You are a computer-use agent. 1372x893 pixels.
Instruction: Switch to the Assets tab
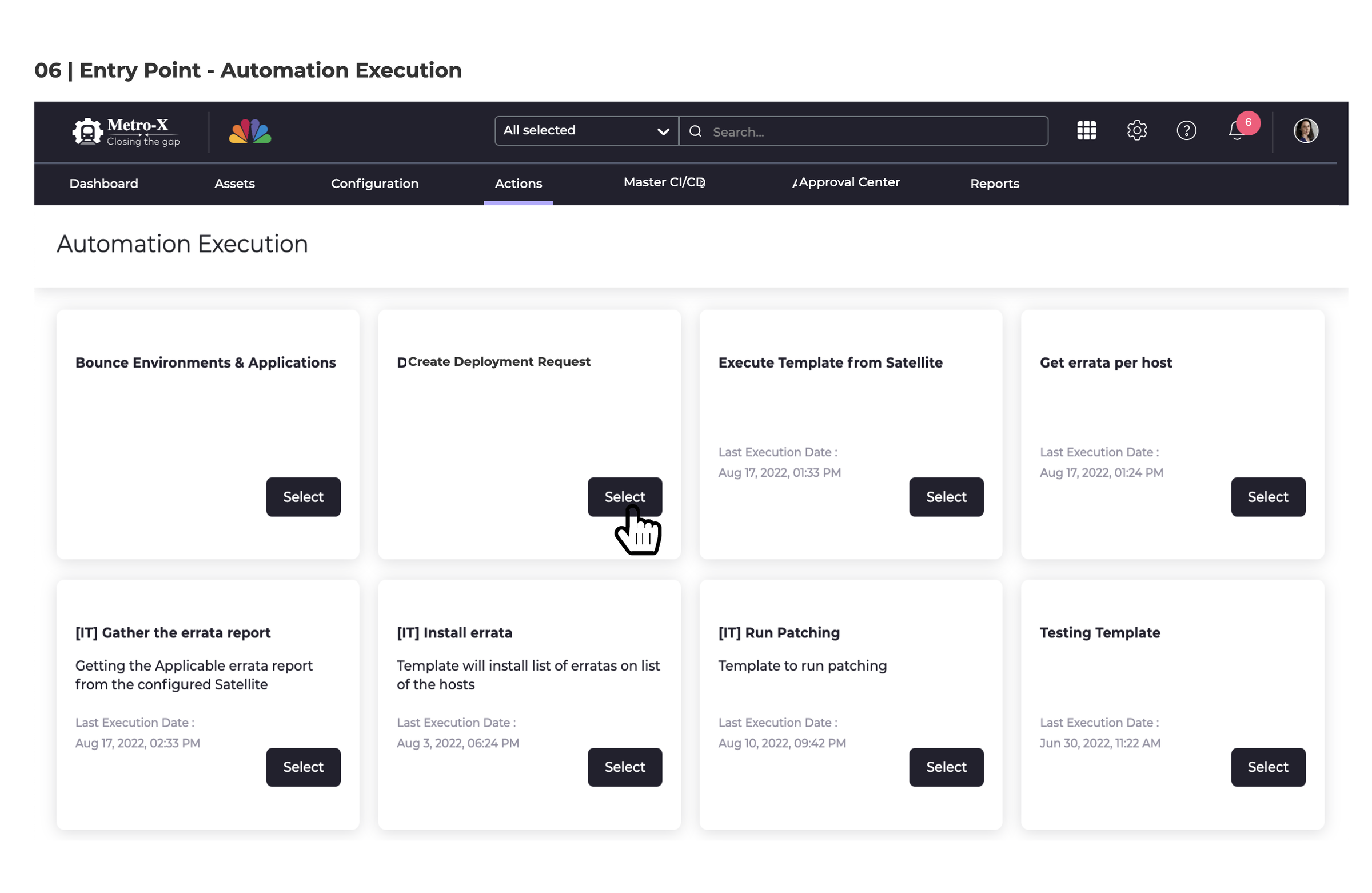(234, 184)
